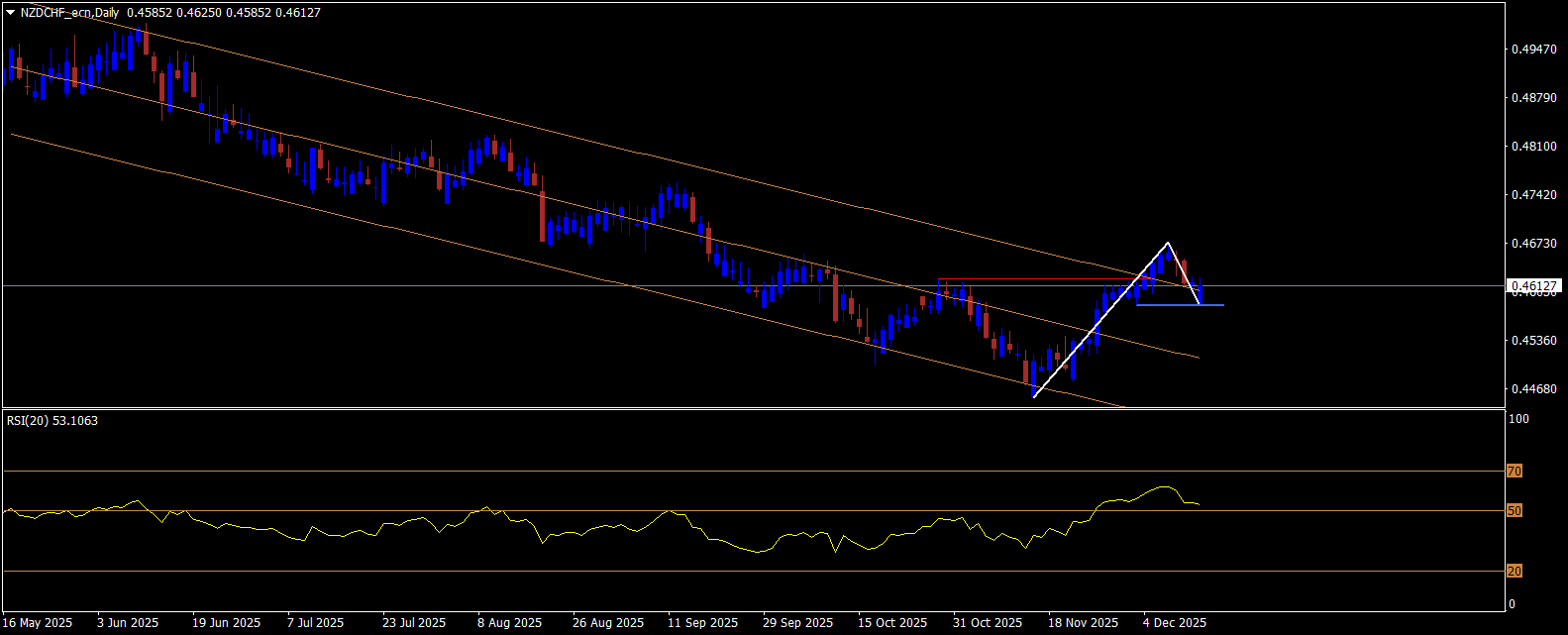Click the 19 Jun 2025 date label
The width and height of the screenshot is (1568, 635).
pos(226,623)
